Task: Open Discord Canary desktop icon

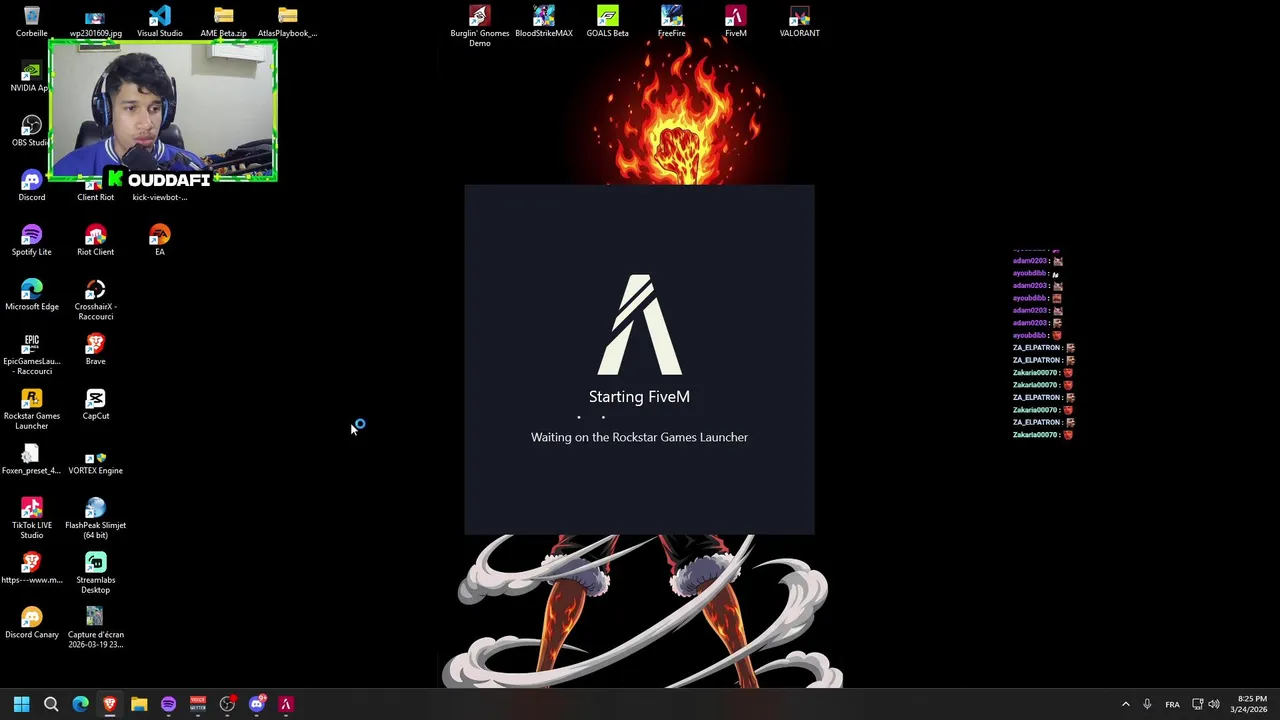Action: pos(31,623)
